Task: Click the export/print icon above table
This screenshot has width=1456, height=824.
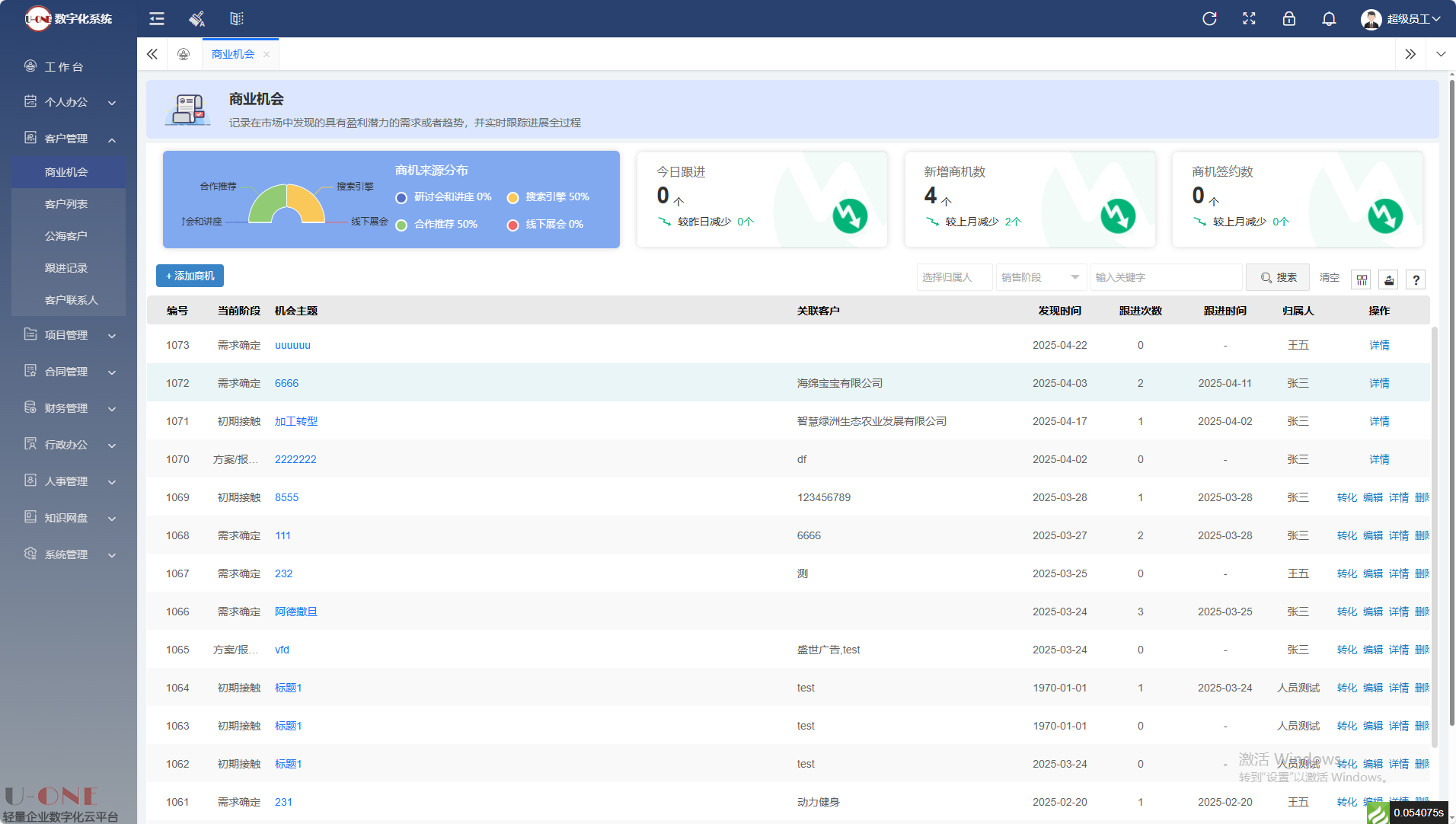Action: click(1389, 279)
